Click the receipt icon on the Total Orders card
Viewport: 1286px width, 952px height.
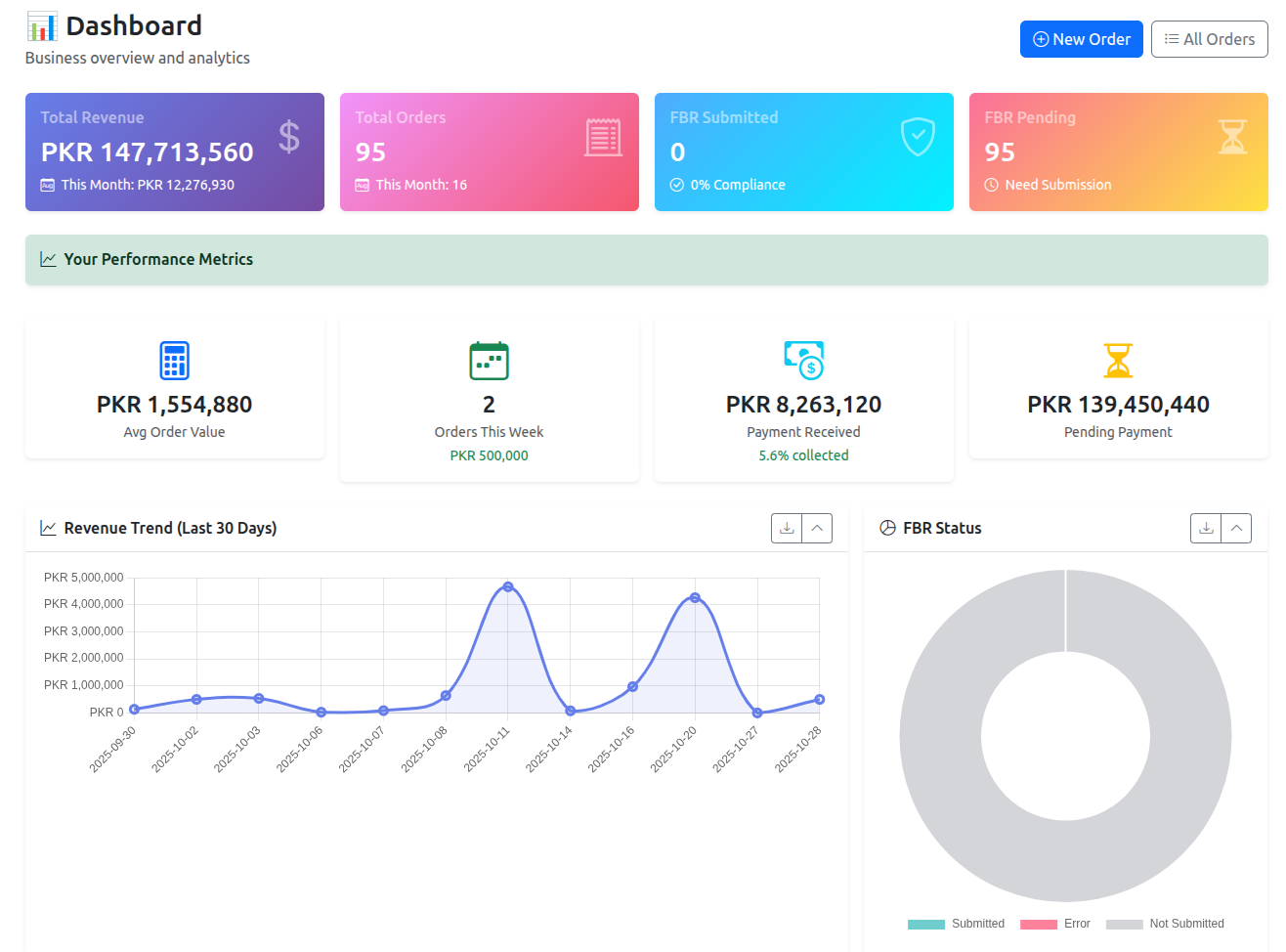[604, 138]
